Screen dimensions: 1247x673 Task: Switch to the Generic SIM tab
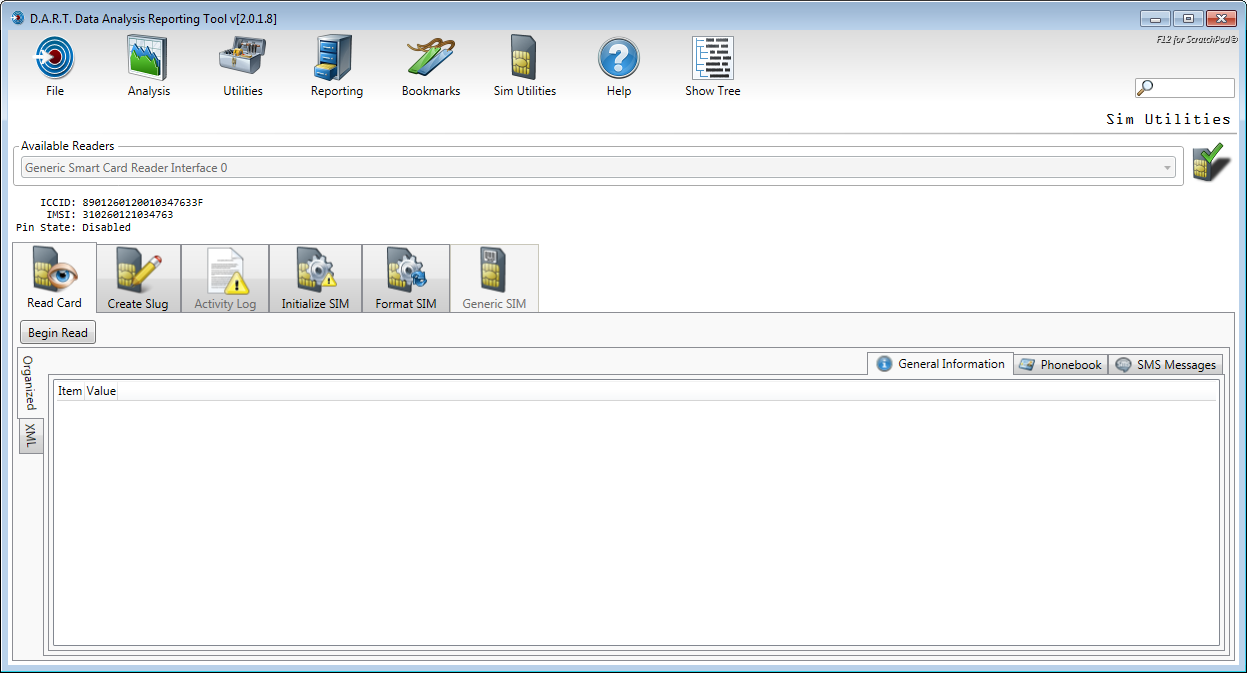494,278
